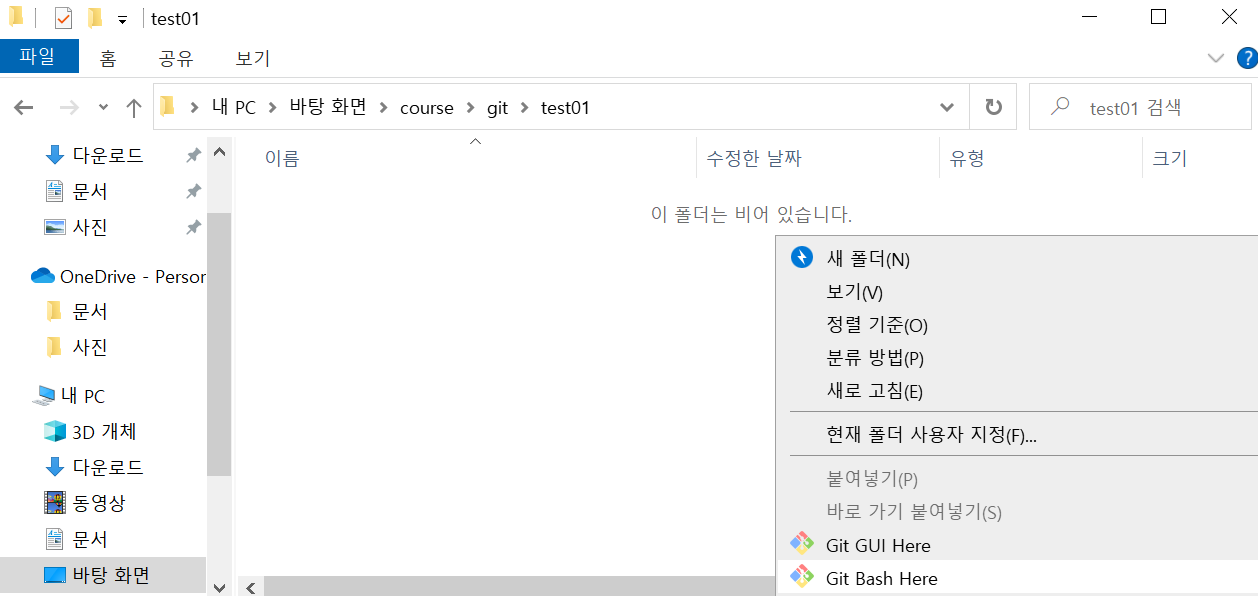Image resolution: width=1258 pixels, height=596 pixels.
Task: Click the refresh button in address bar
Action: pos(993,107)
